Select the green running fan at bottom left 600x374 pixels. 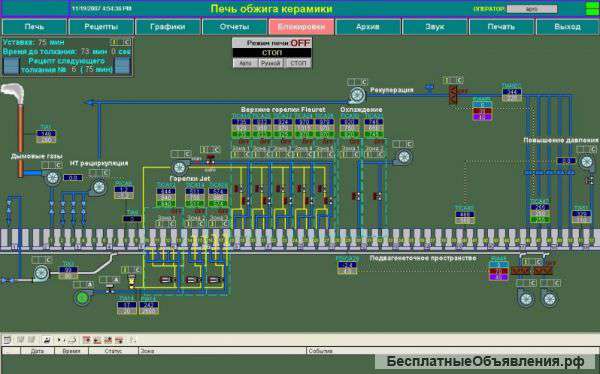[x=82, y=297]
